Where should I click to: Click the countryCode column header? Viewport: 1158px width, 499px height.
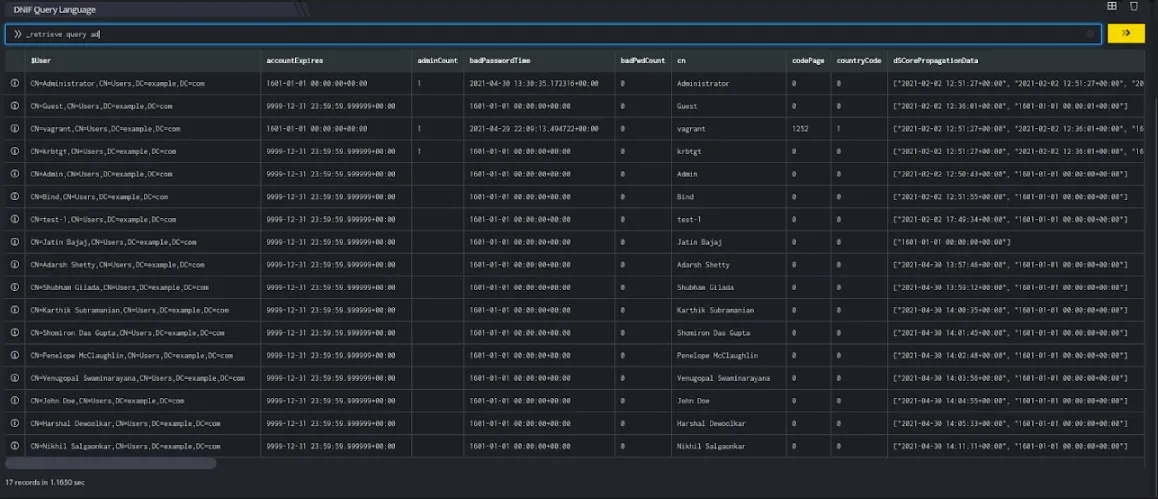coord(859,61)
